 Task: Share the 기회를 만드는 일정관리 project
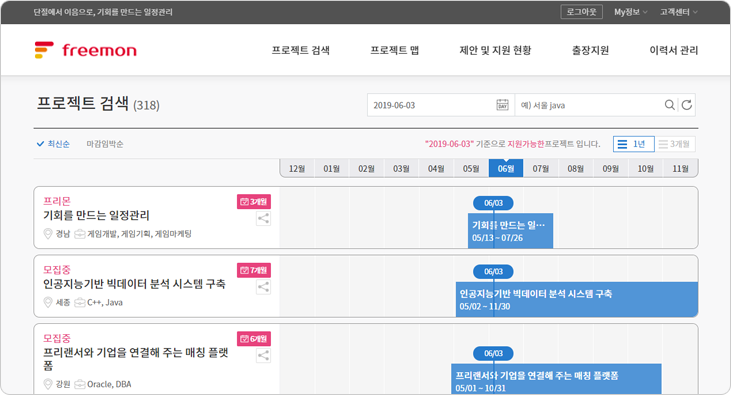263,218
